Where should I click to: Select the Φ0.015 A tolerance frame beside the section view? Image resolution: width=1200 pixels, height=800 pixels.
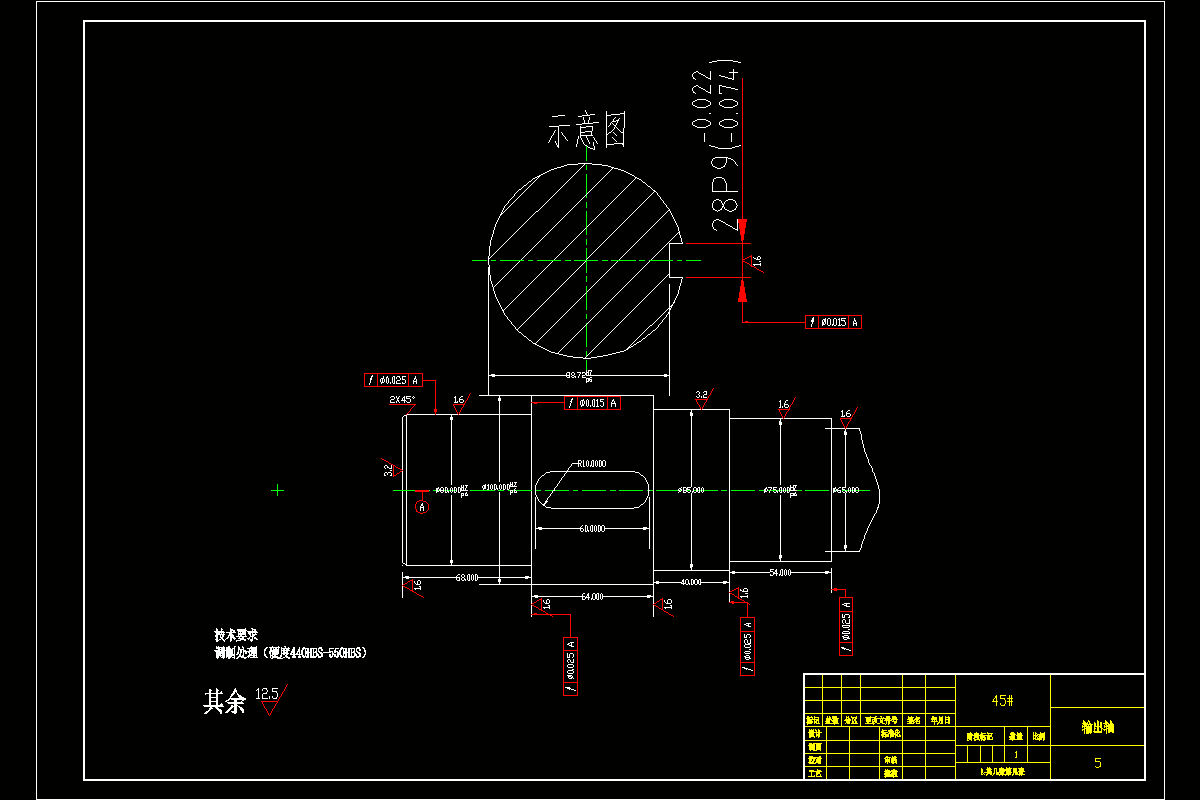[834, 322]
